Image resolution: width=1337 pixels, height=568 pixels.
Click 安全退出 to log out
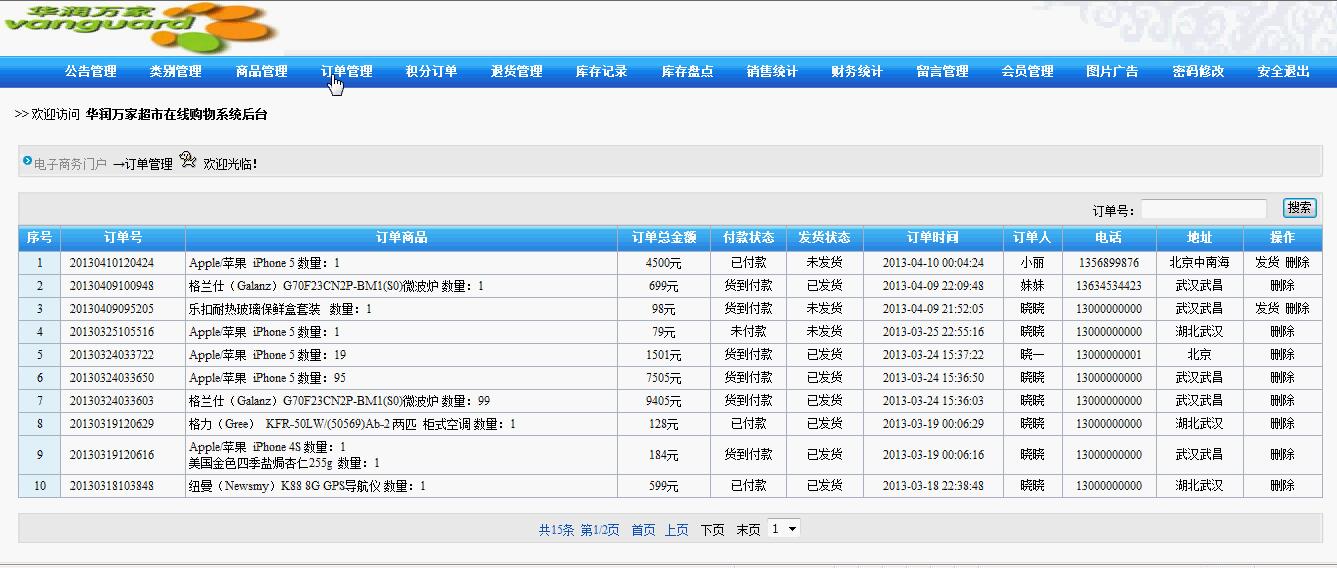pyautogui.click(x=1283, y=72)
